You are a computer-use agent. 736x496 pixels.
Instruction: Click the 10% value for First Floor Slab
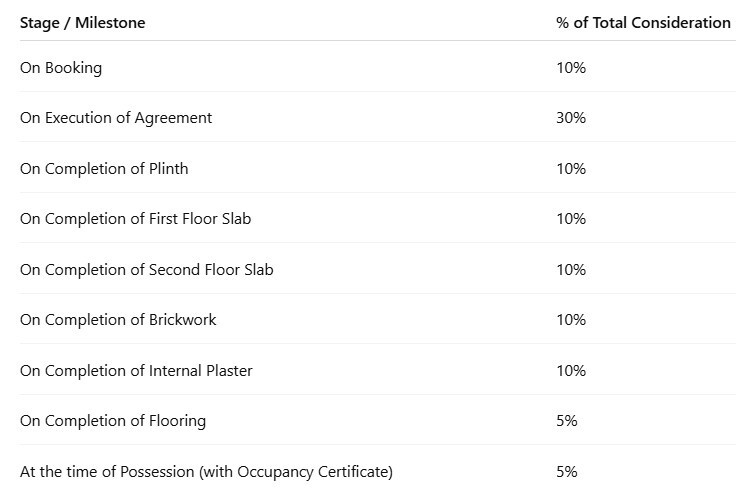pos(571,219)
